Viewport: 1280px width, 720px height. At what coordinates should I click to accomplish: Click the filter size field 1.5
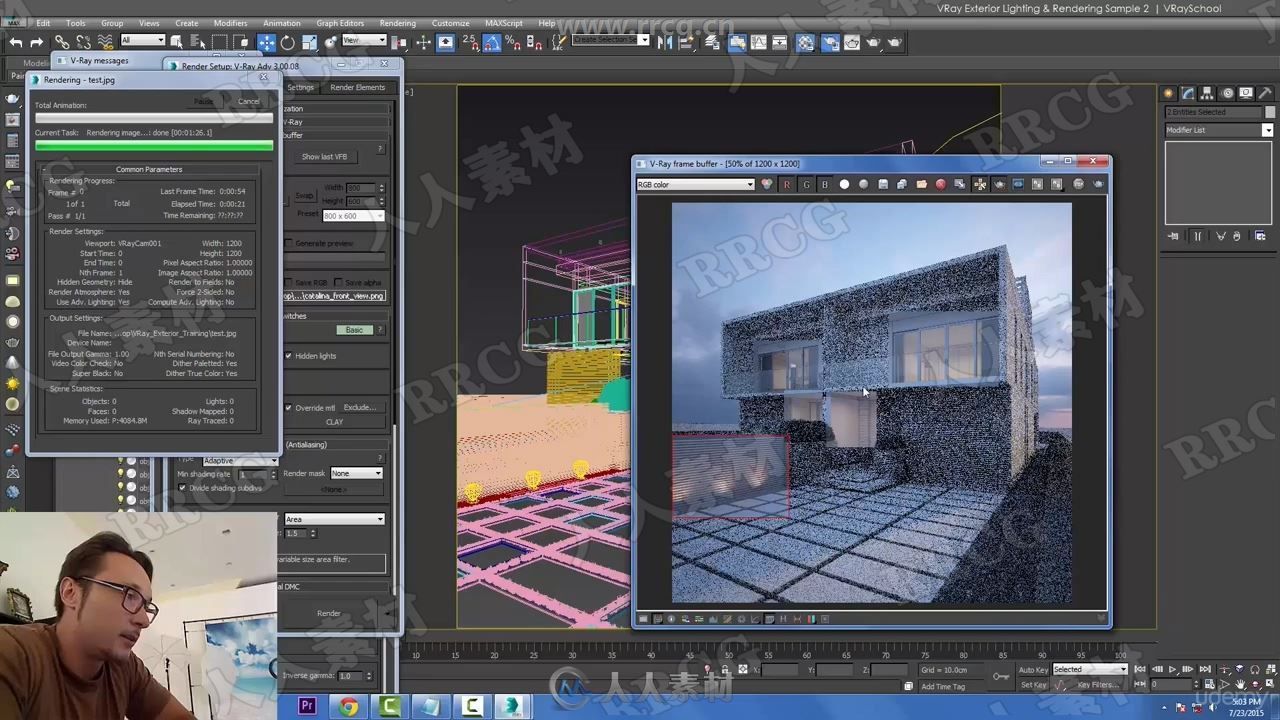tap(296, 533)
